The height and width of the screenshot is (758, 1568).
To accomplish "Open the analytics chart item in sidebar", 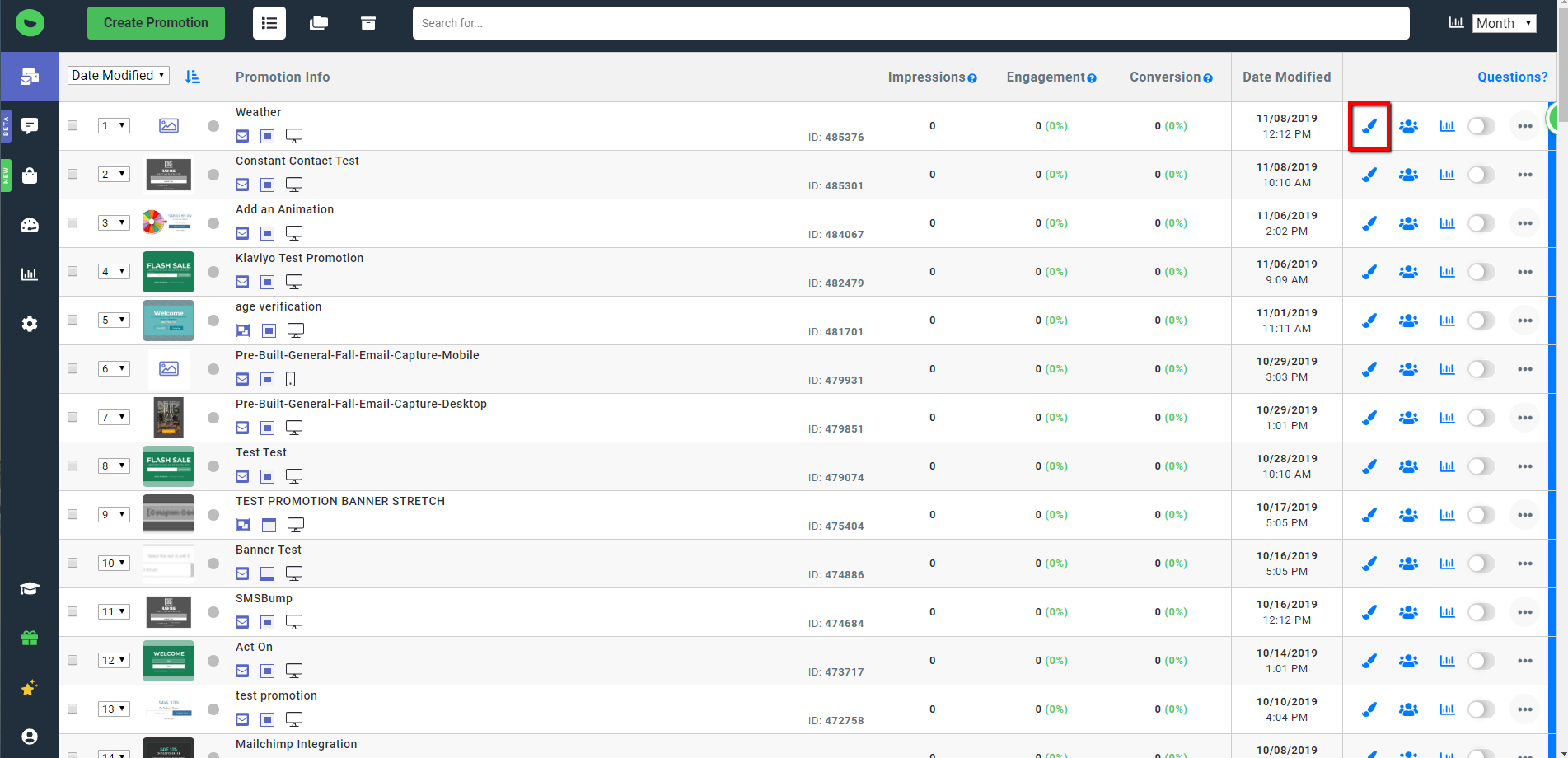I will click(30, 274).
